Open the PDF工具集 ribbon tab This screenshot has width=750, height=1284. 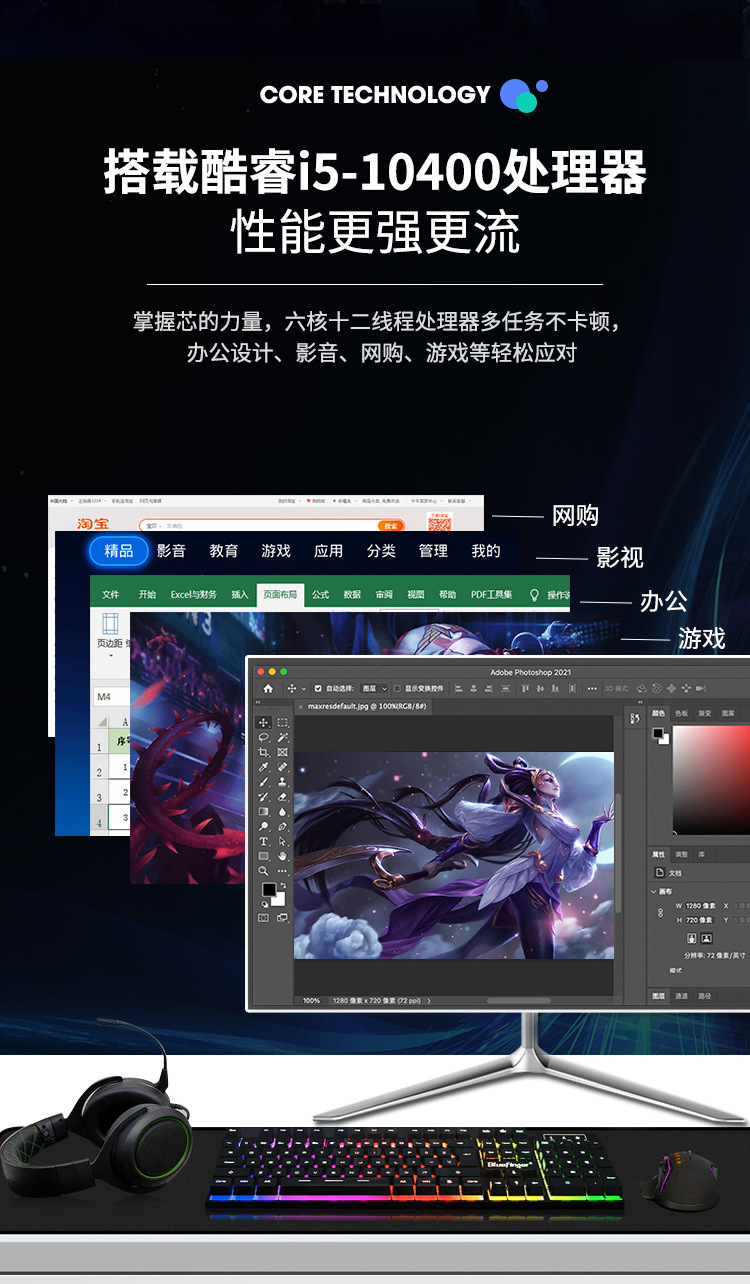click(x=491, y=594)
